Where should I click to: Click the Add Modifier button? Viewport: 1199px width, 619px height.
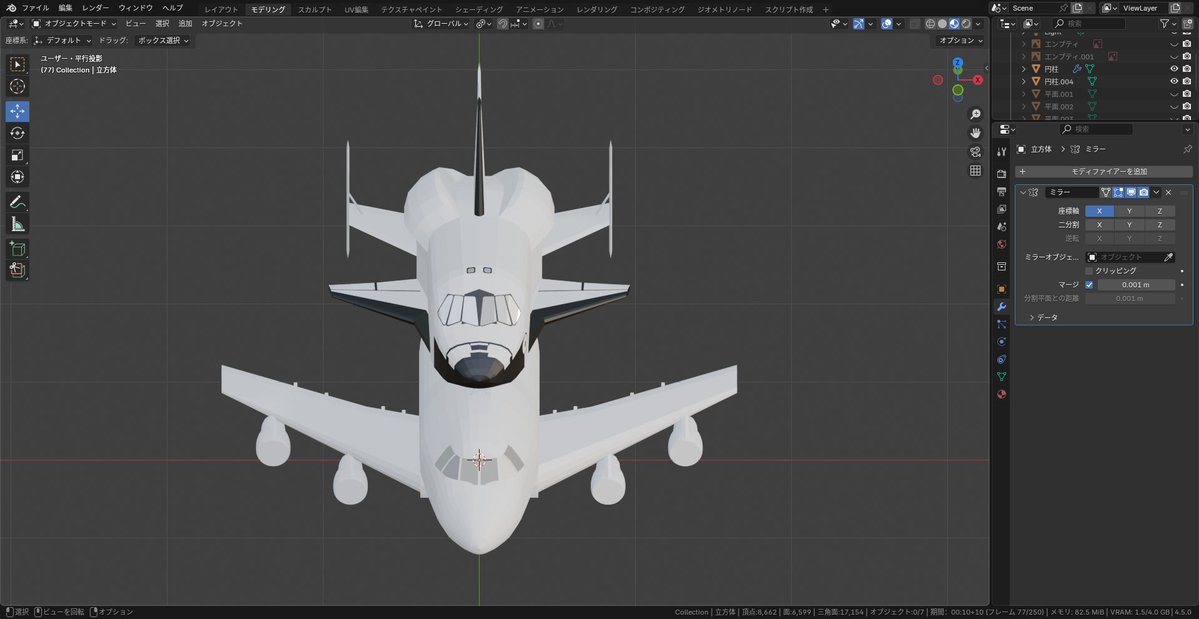pyautogui.click(x=1103, y=171)
